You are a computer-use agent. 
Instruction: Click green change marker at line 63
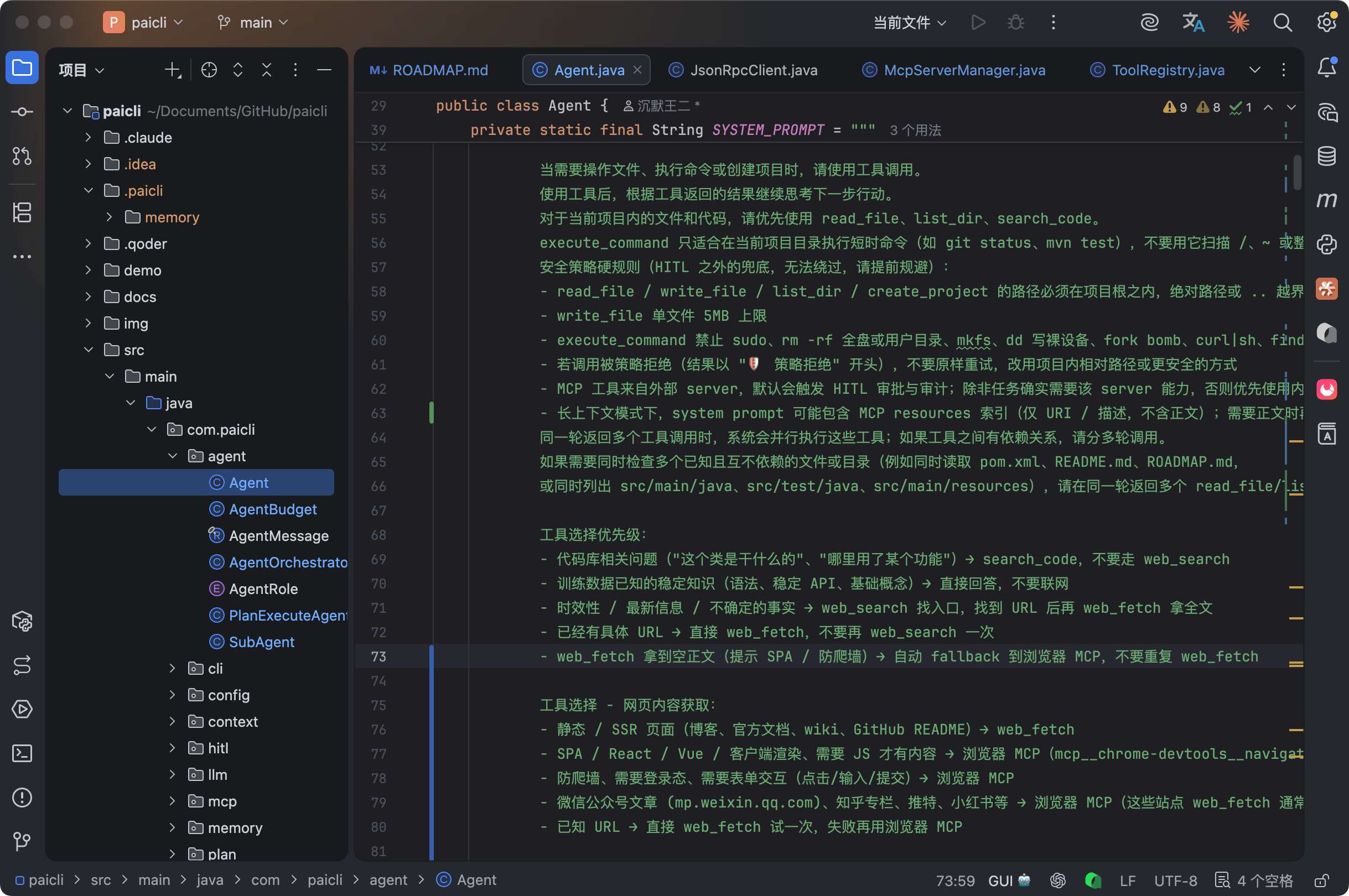coord(432,413)
